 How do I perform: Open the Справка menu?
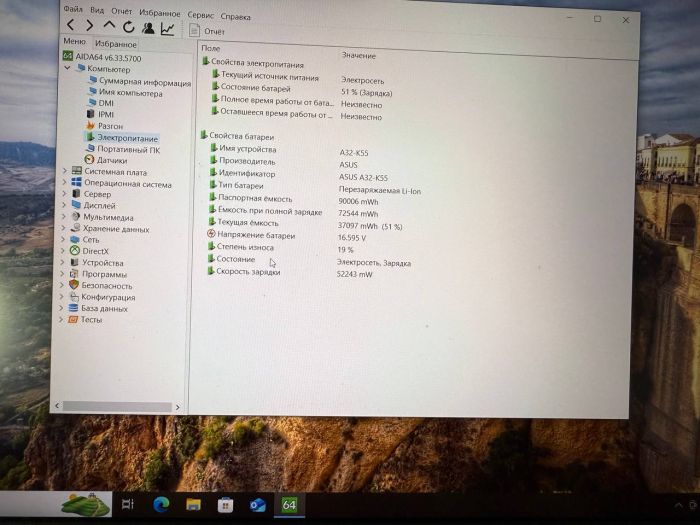[235, 17]
